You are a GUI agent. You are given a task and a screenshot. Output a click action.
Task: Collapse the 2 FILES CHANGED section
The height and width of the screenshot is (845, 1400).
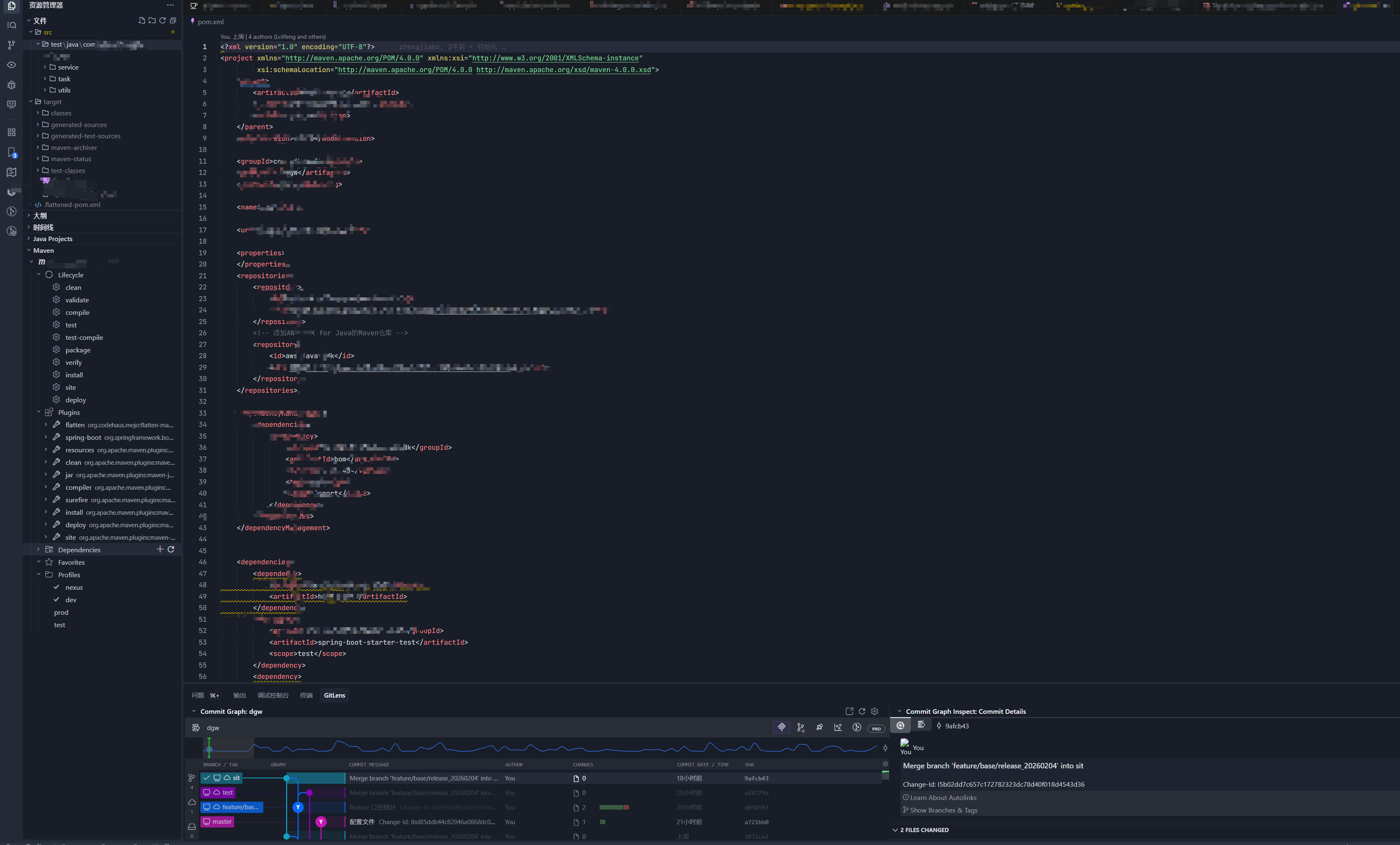point(924,830)
